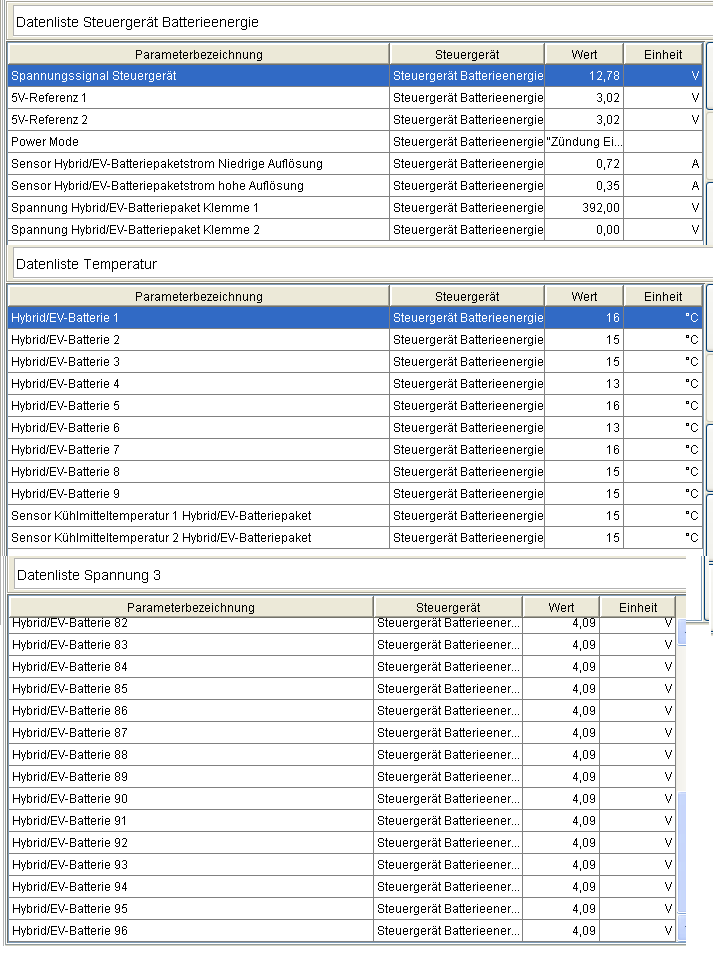
Task: Click Steuergerät header in Temperatur table
Action: (467, 296)
